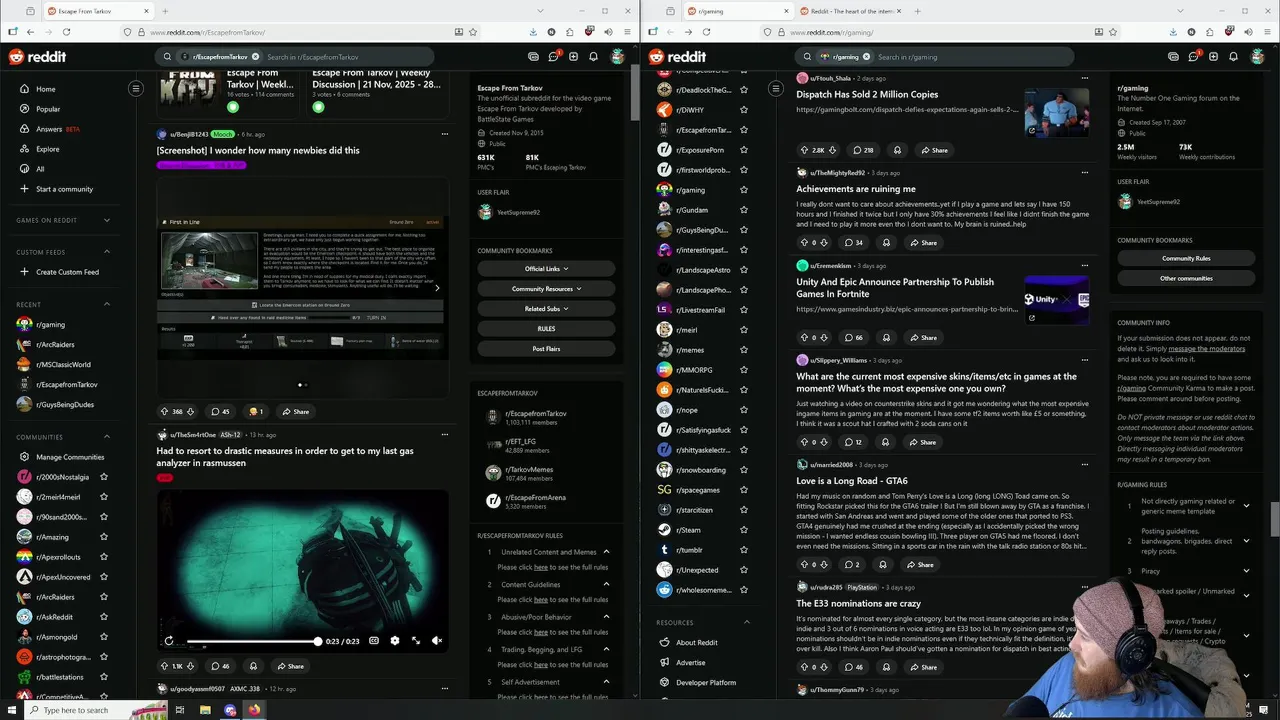
Task: Focus search in r/EscapefromTarkov field
Action: [x=345, y=57]
